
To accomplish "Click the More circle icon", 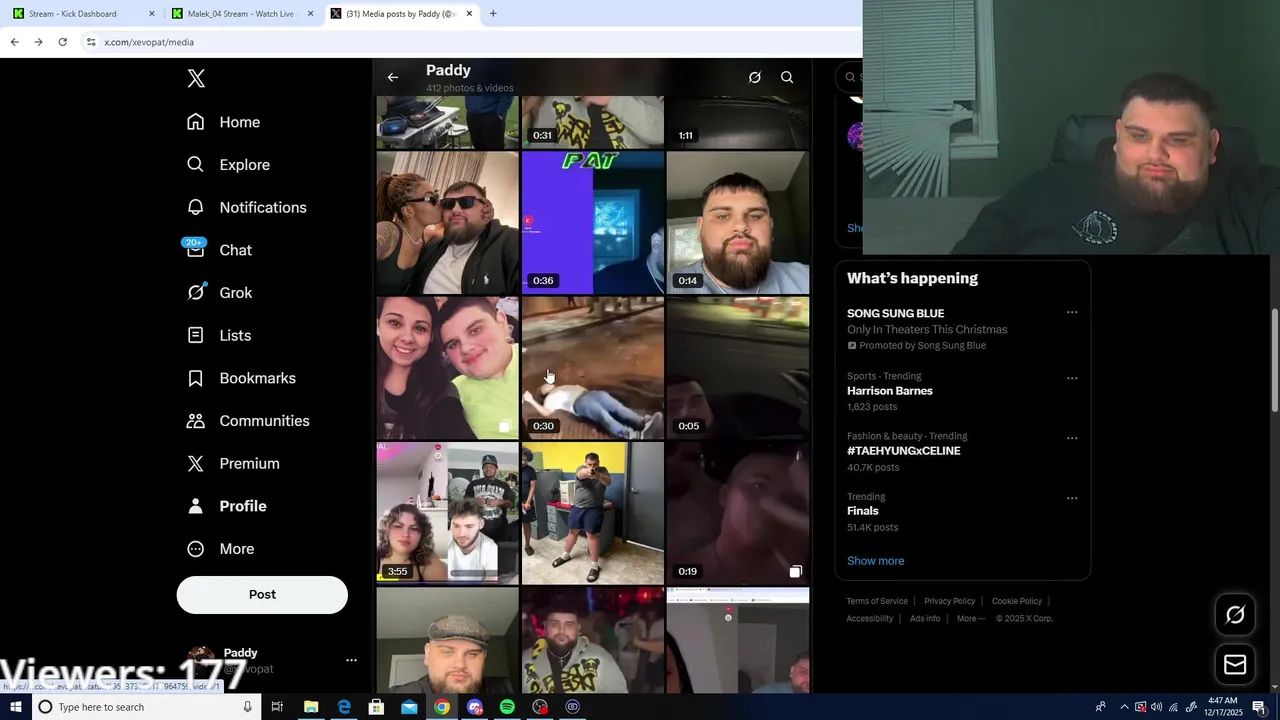I will (x=196, y=549).
